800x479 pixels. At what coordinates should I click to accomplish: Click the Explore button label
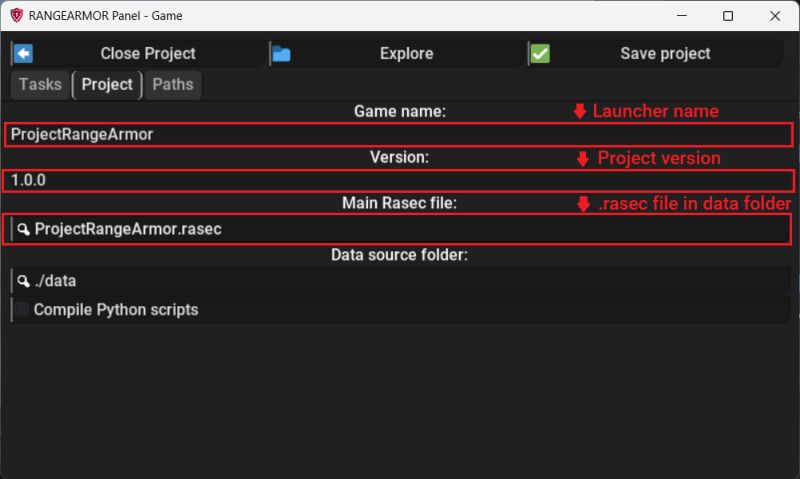pos(407,54)
